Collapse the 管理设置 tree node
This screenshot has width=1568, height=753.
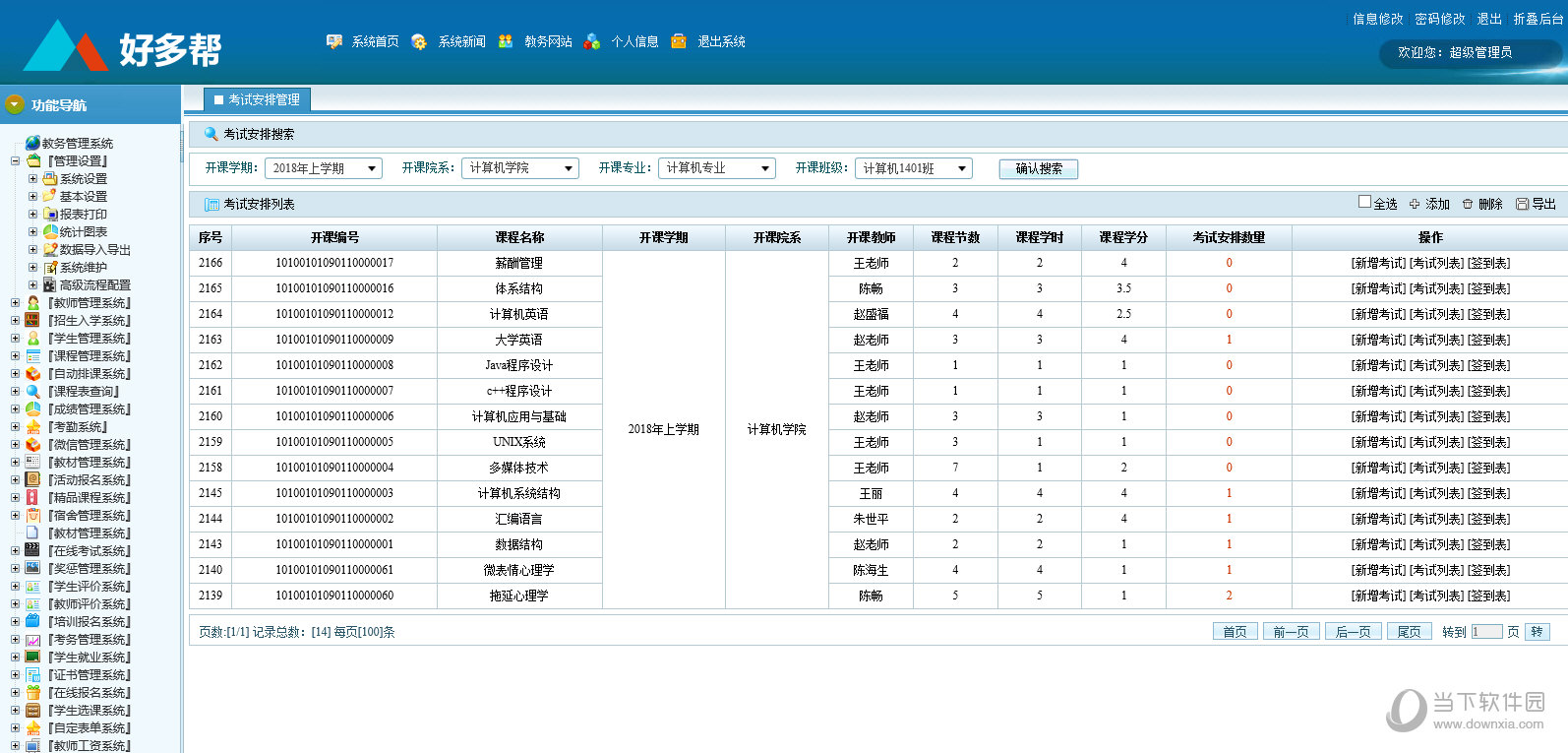pyautogui.click(x=15, y=161)
